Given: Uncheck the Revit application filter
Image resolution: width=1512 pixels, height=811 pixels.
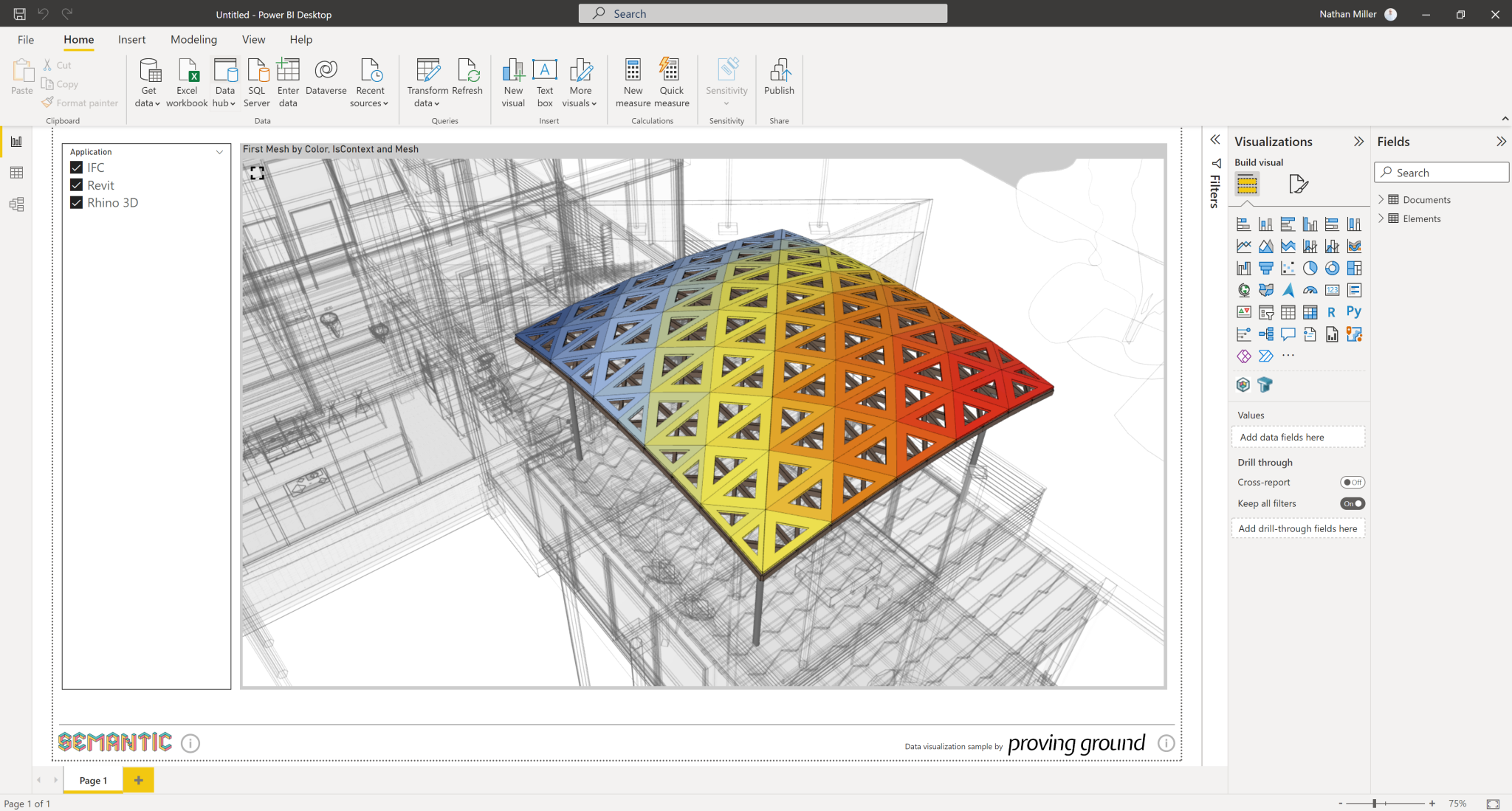Looking at the screenshot, I should (x=77, y=184).
